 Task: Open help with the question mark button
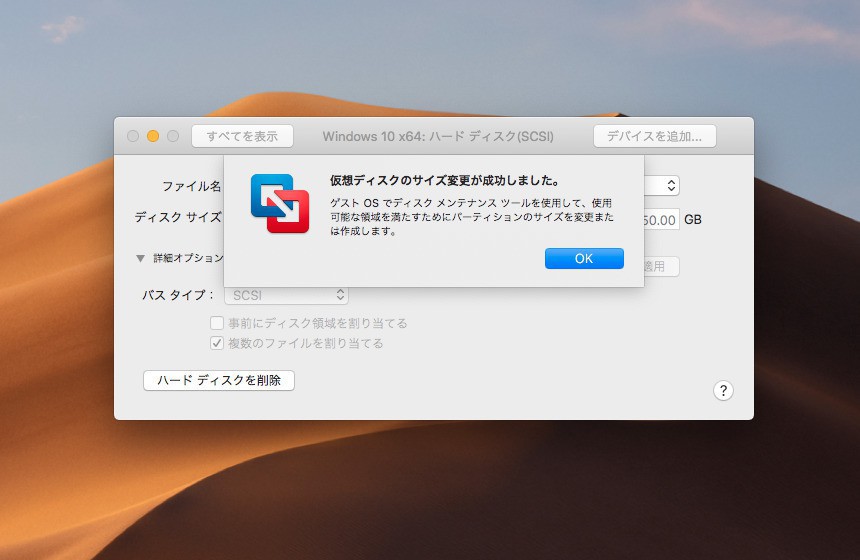(723, 391)
